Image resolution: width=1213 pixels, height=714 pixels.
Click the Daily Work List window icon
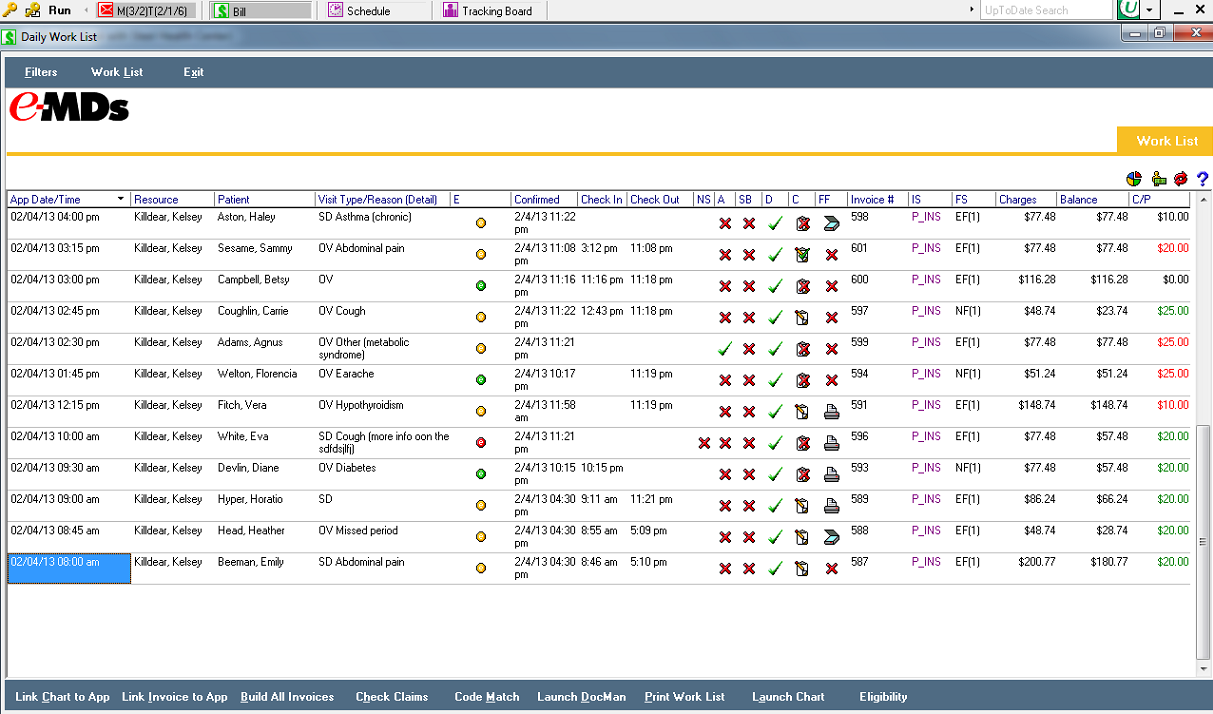coord(9,37)
